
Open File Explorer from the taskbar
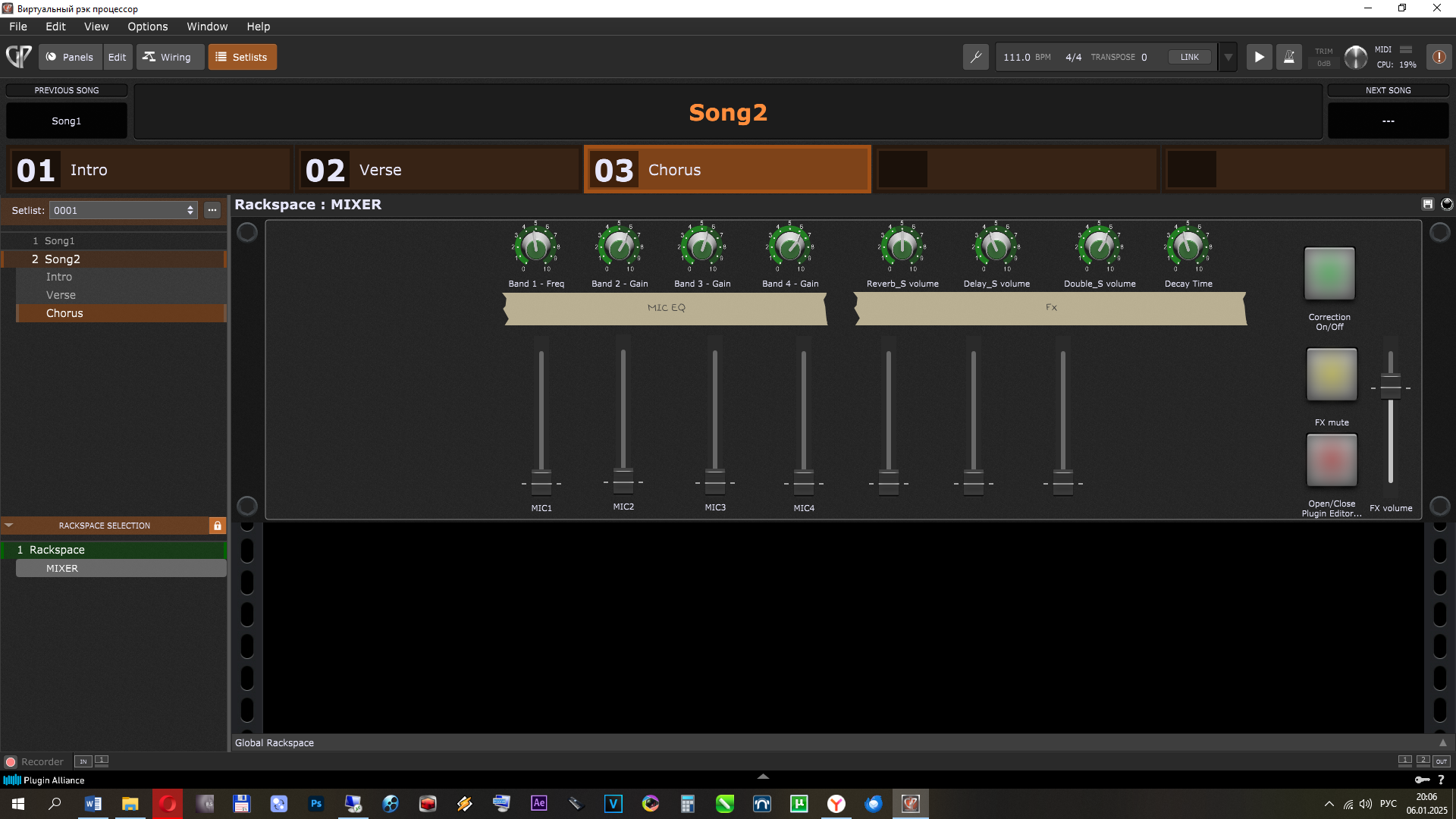[130, 804]
